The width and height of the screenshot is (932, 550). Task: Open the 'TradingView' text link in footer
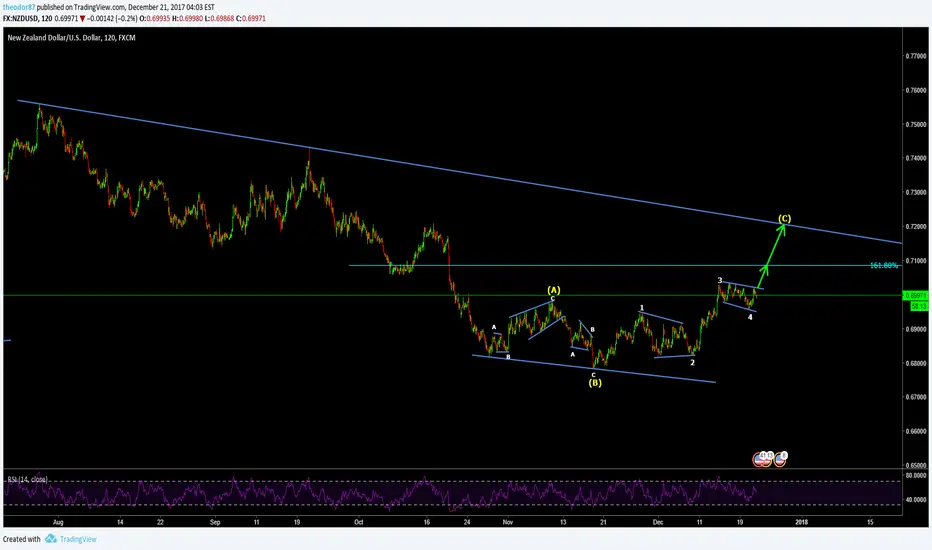coord(78,539)
